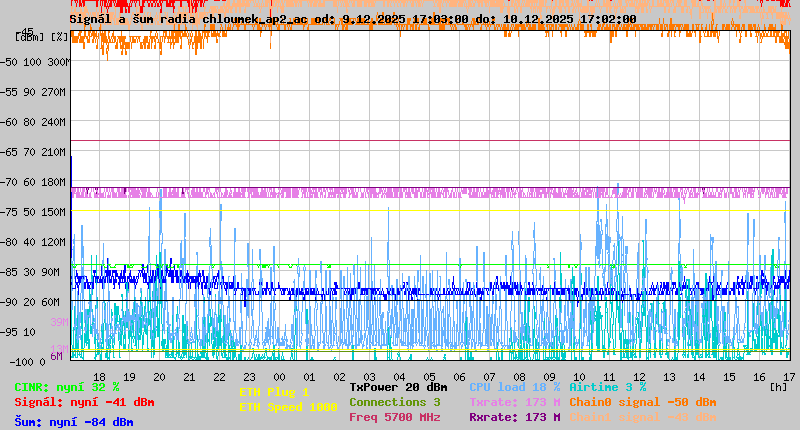Select the purple '6M' rate marker label
Viewport: 800px width, 430px height.
pyautogui.click(x=56, y=356)
